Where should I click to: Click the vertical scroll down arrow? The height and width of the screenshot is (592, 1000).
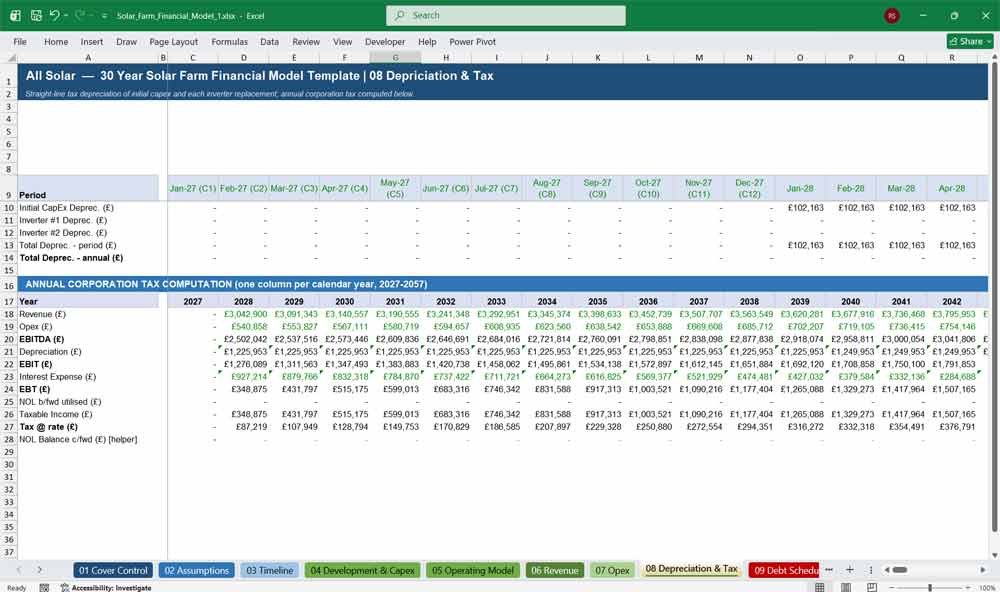[x=994, y=556]
